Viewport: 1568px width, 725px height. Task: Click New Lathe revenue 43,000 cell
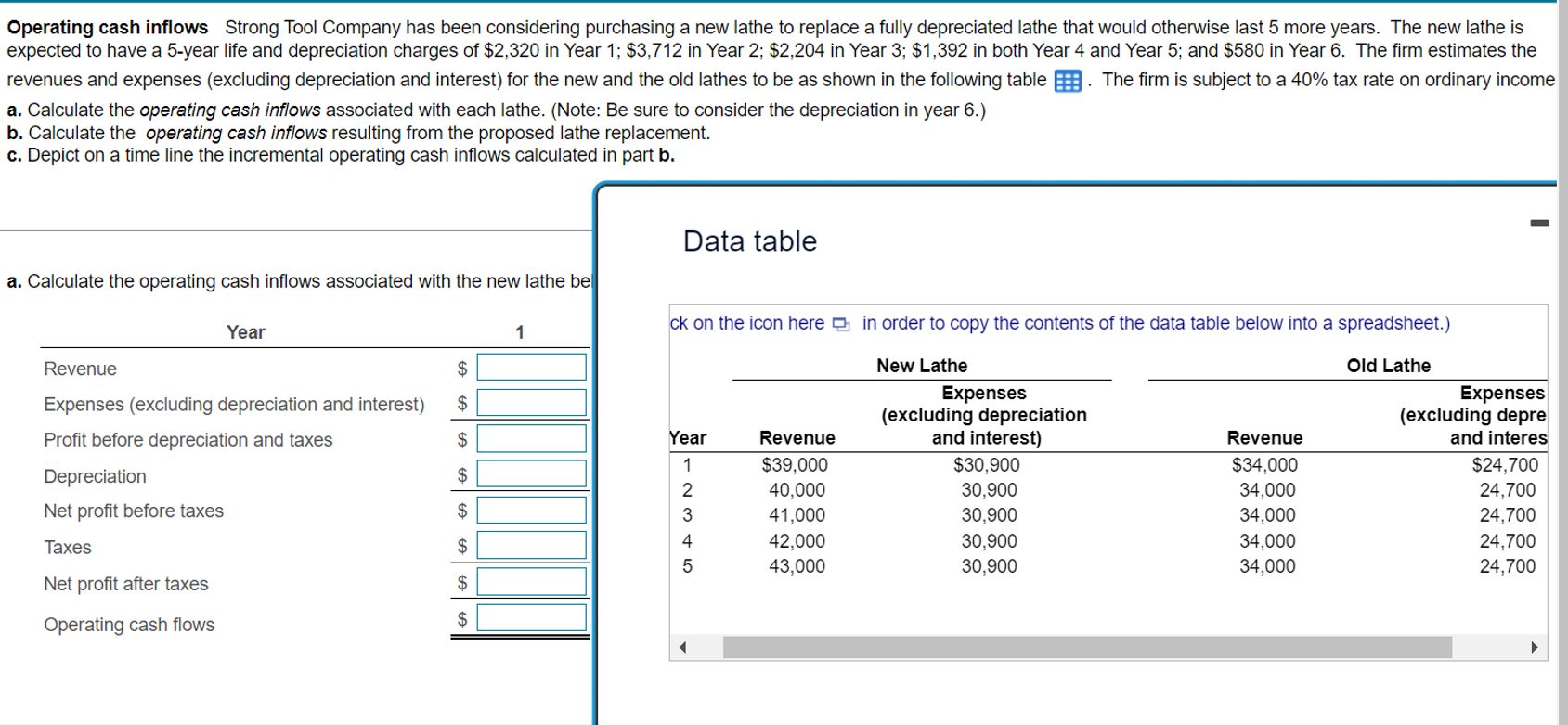click(797, 566)
